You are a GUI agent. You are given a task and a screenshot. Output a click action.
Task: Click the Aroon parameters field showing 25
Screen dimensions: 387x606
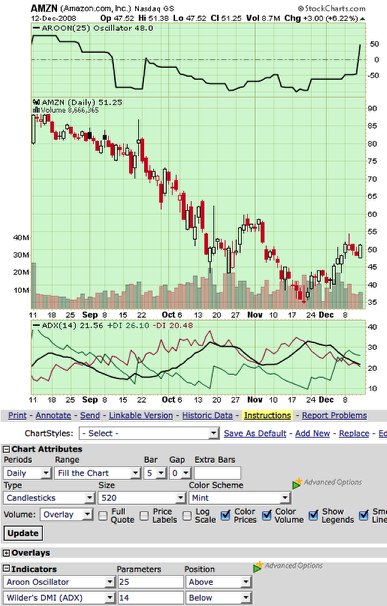[150, 582]
